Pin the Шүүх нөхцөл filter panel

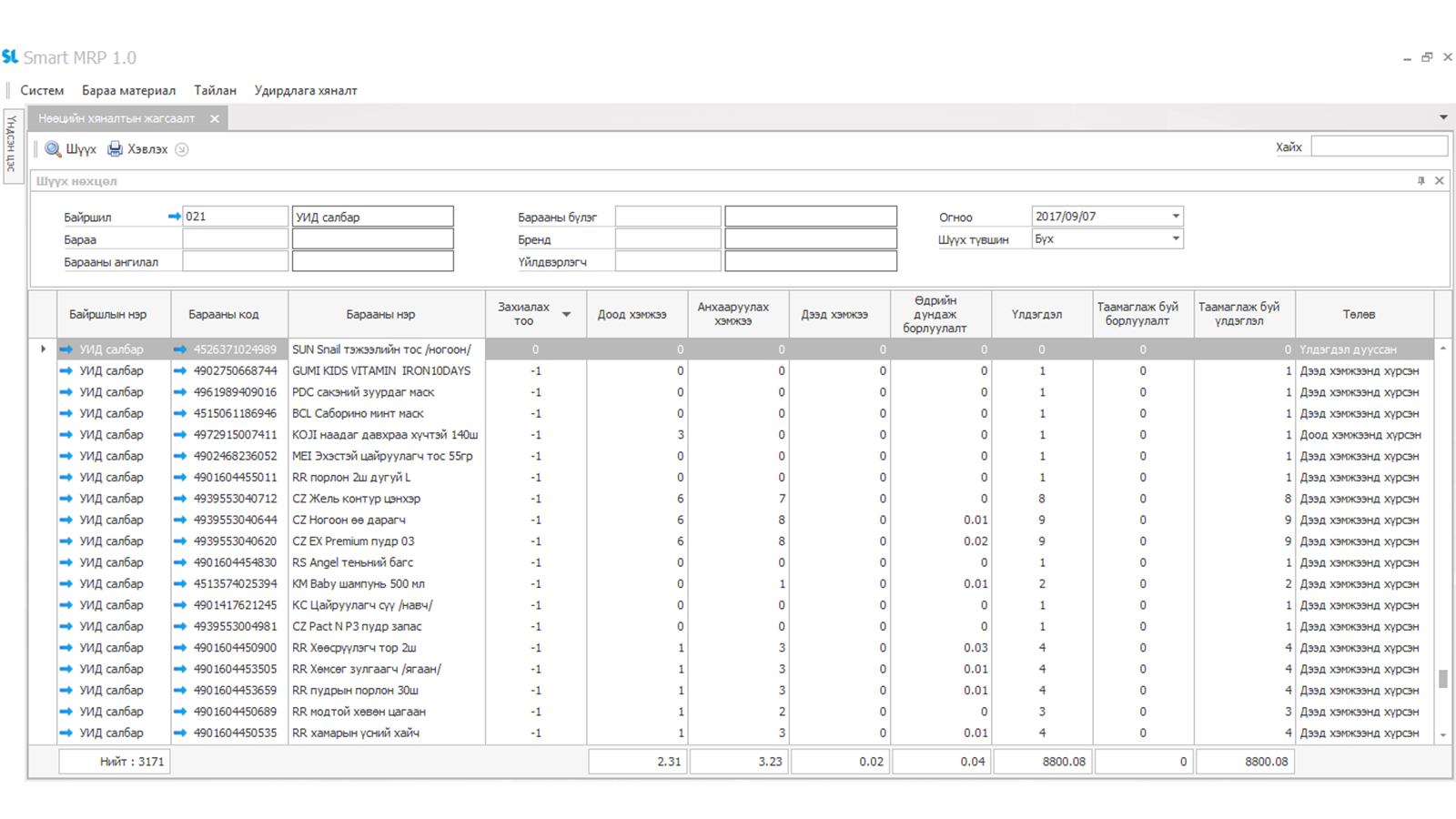[x=1421, y=181]
